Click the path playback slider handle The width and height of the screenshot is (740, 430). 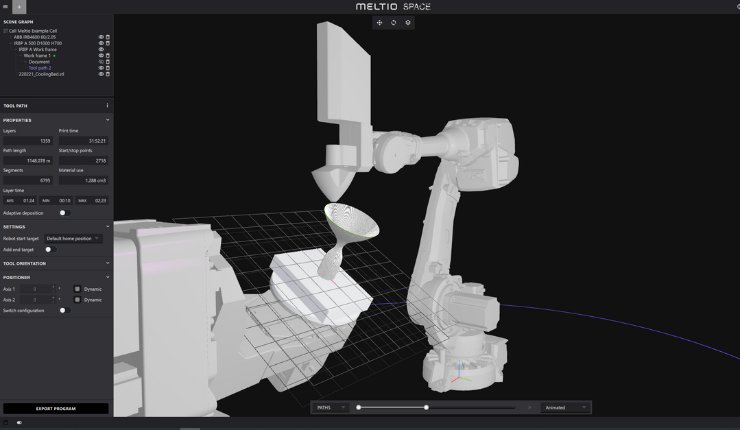pyautogui.click(x=427, y=407)
